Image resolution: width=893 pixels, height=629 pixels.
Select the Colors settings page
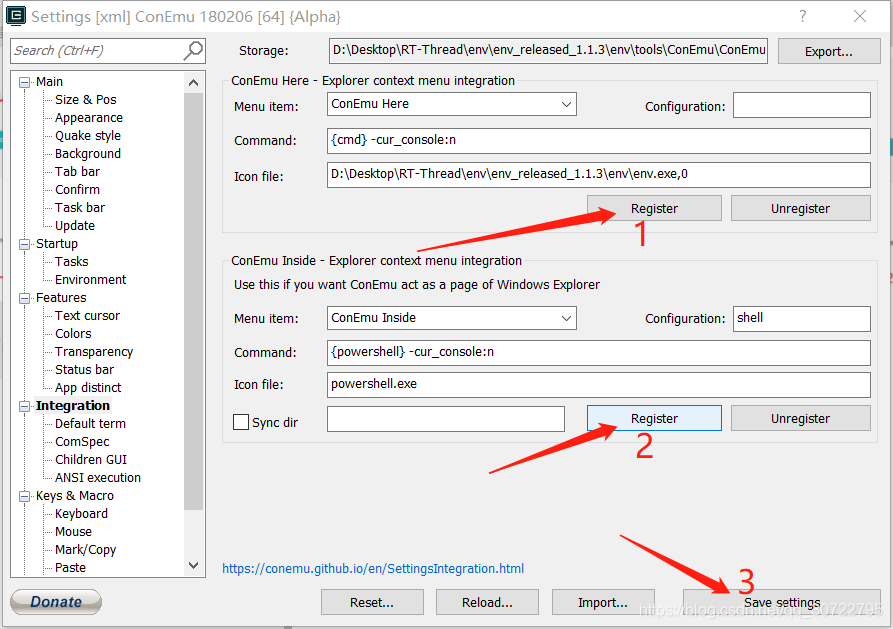(73, 334)
